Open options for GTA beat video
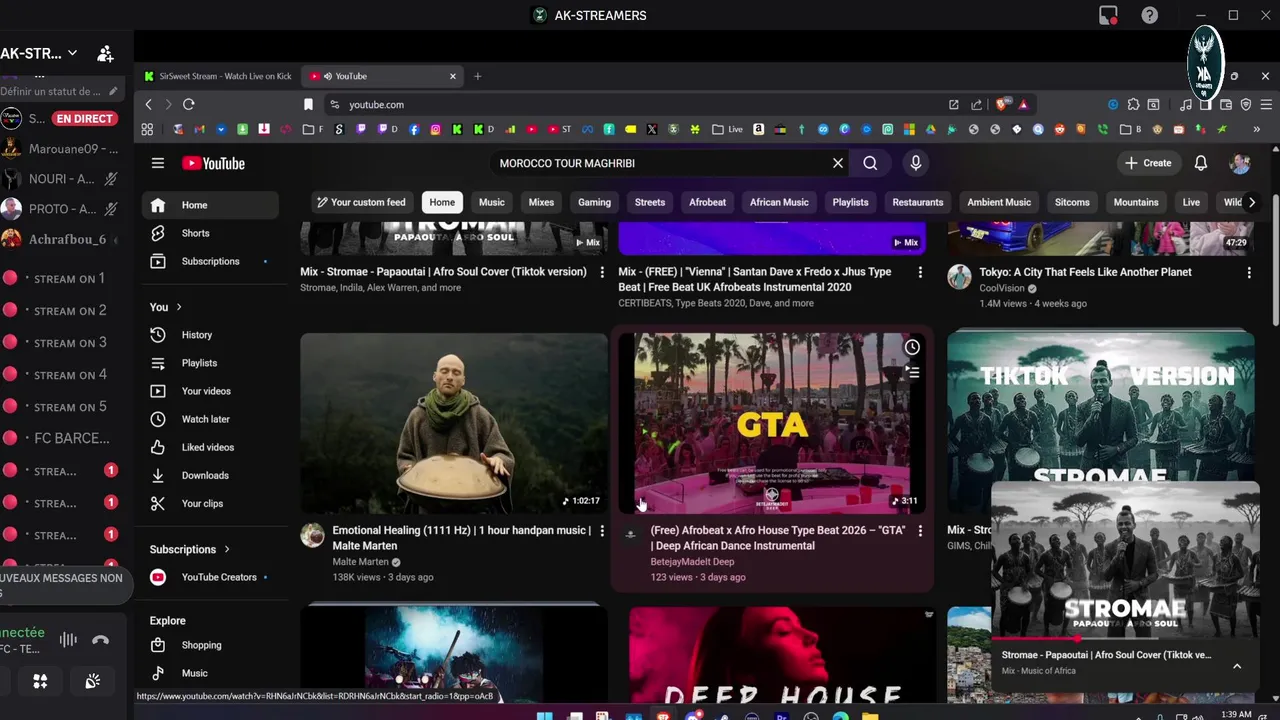 (x=920, y=530)
